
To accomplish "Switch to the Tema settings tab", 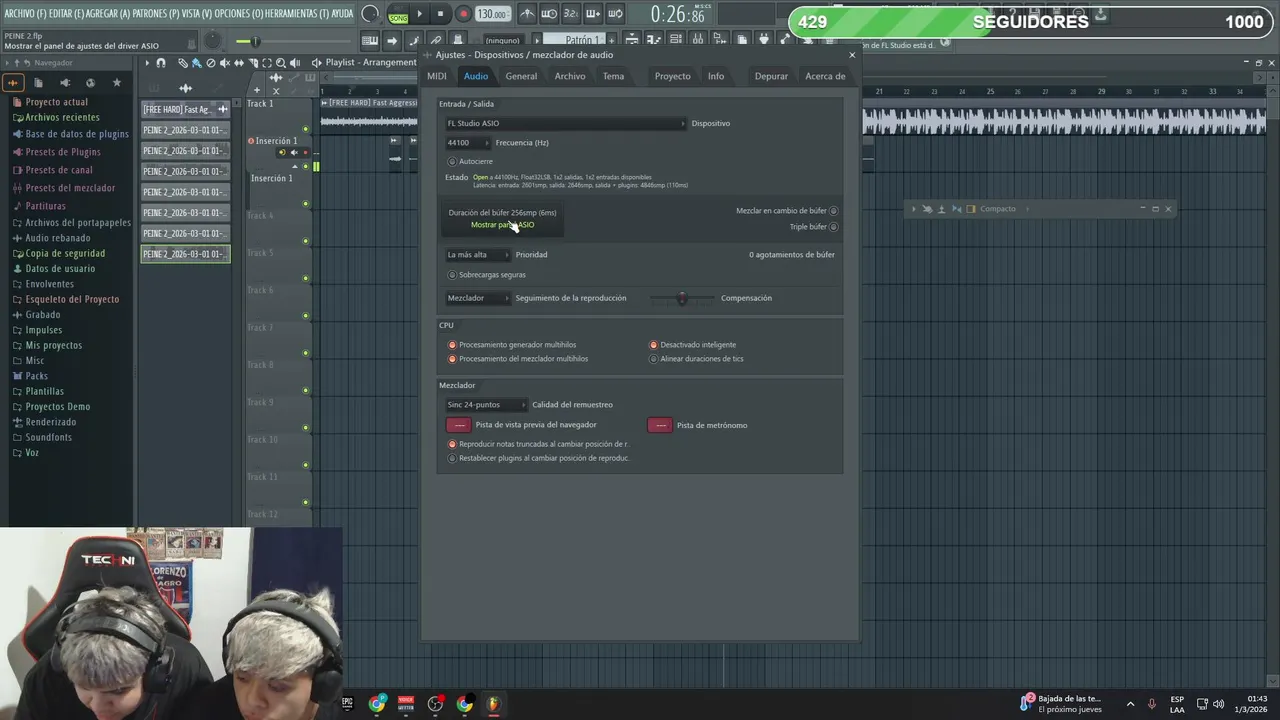I will click(613, 76).
